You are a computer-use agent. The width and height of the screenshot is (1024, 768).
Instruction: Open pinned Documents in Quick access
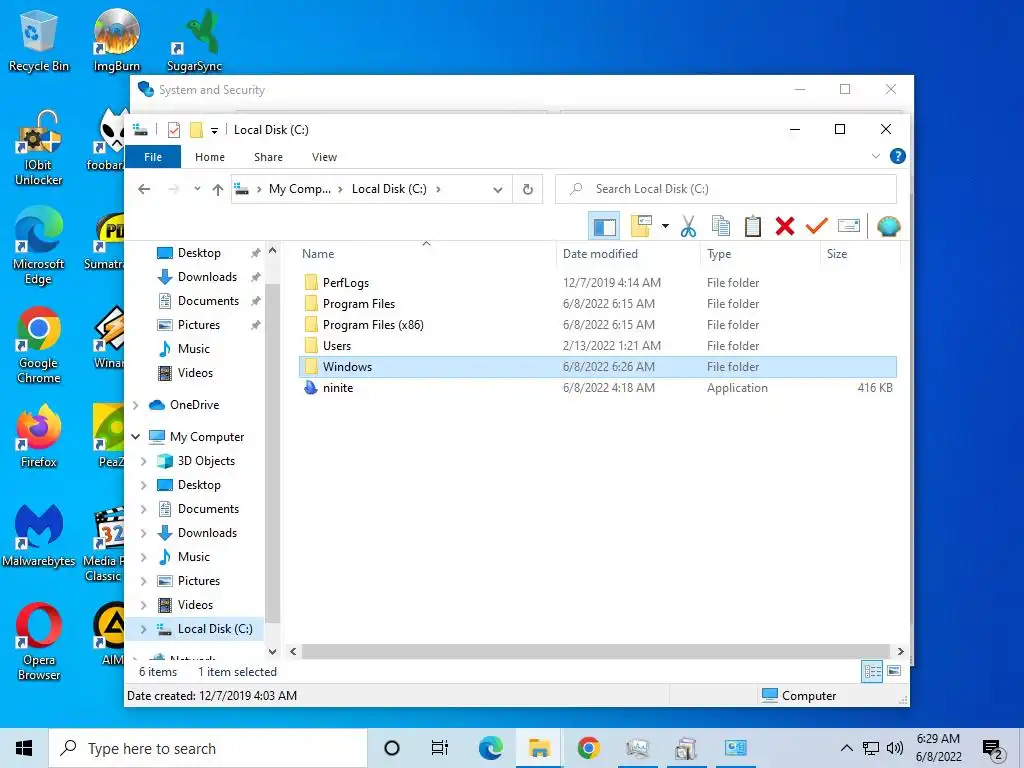tap(208, 301)
